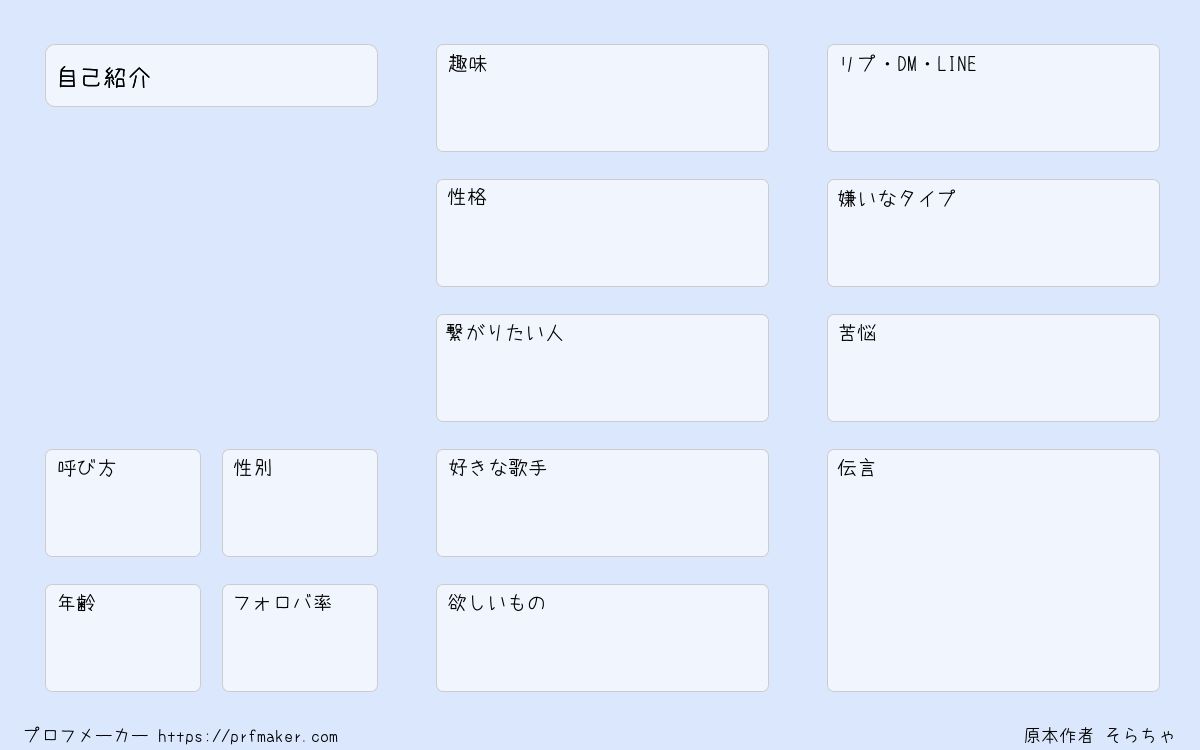
Task: Click the 原本作者 そらちゃ credit
Action: click(x=1099, y=736)
